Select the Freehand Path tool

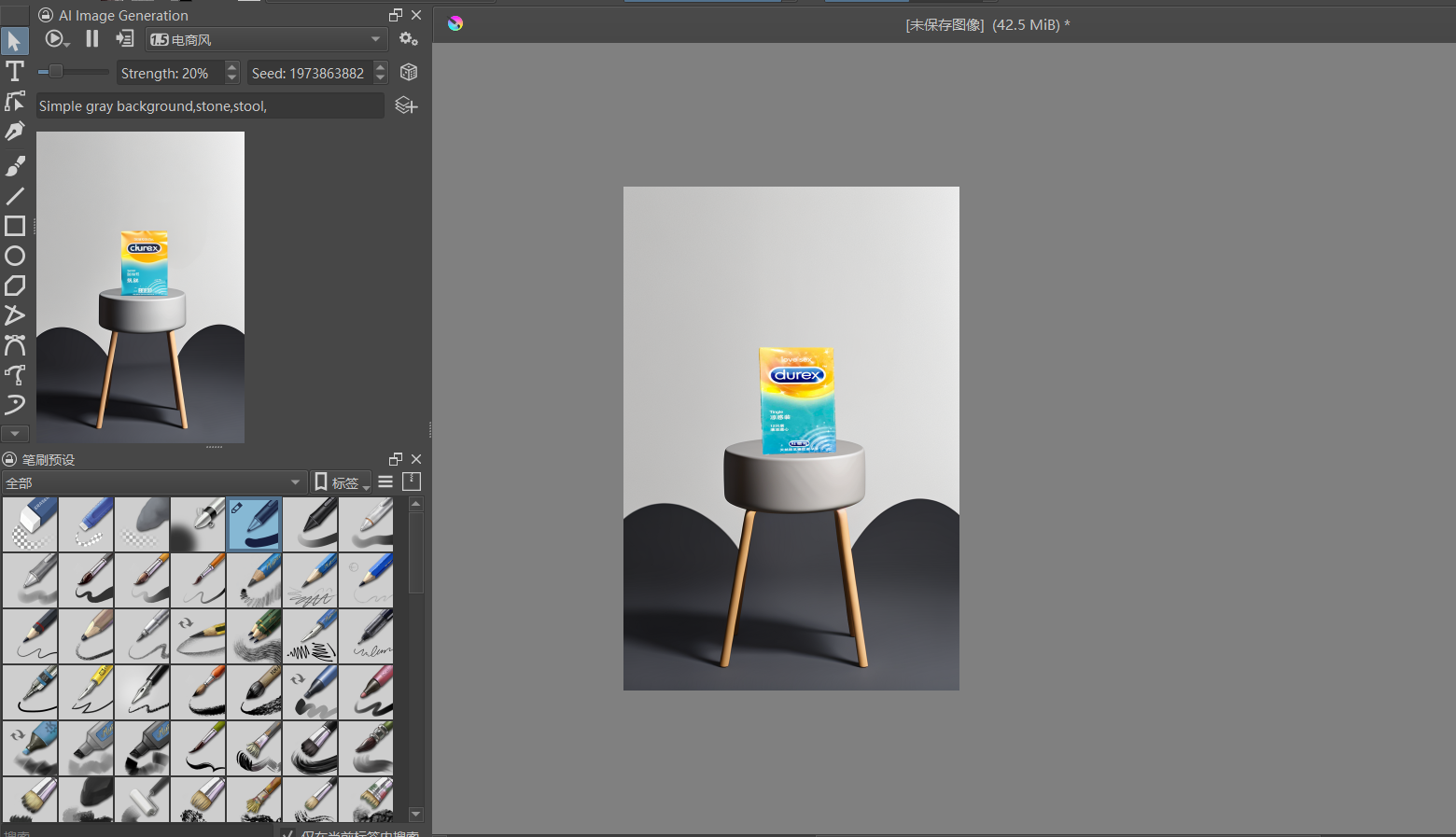14,375
